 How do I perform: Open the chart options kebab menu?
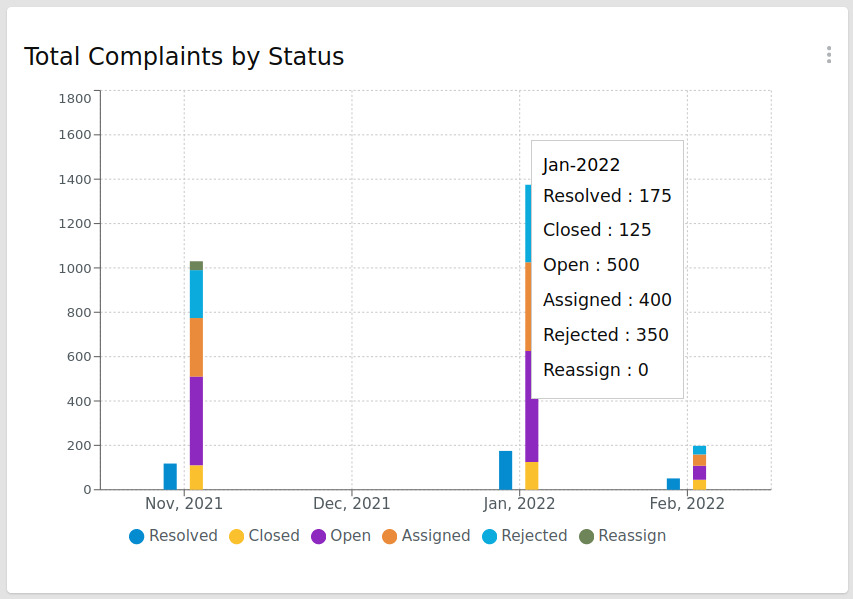pyautogui.click(x=828, y=55)
